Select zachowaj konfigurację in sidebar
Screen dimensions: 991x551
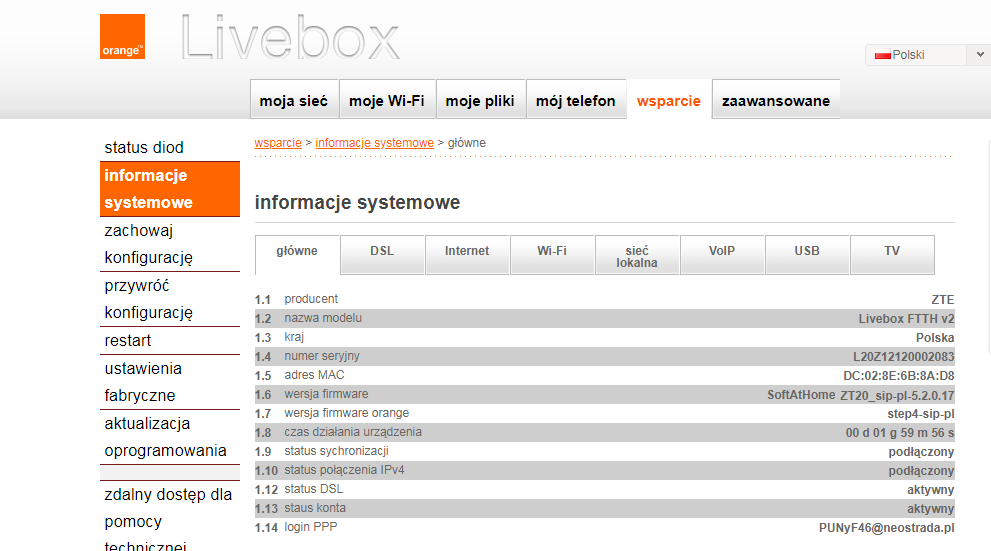(x=149, y=244)
